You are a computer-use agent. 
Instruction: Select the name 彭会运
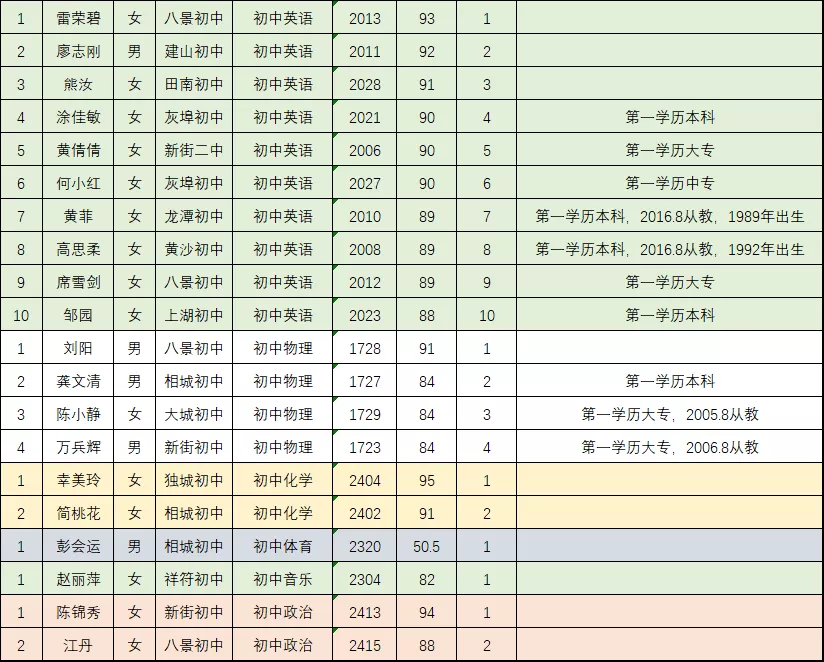coord(78,546)
